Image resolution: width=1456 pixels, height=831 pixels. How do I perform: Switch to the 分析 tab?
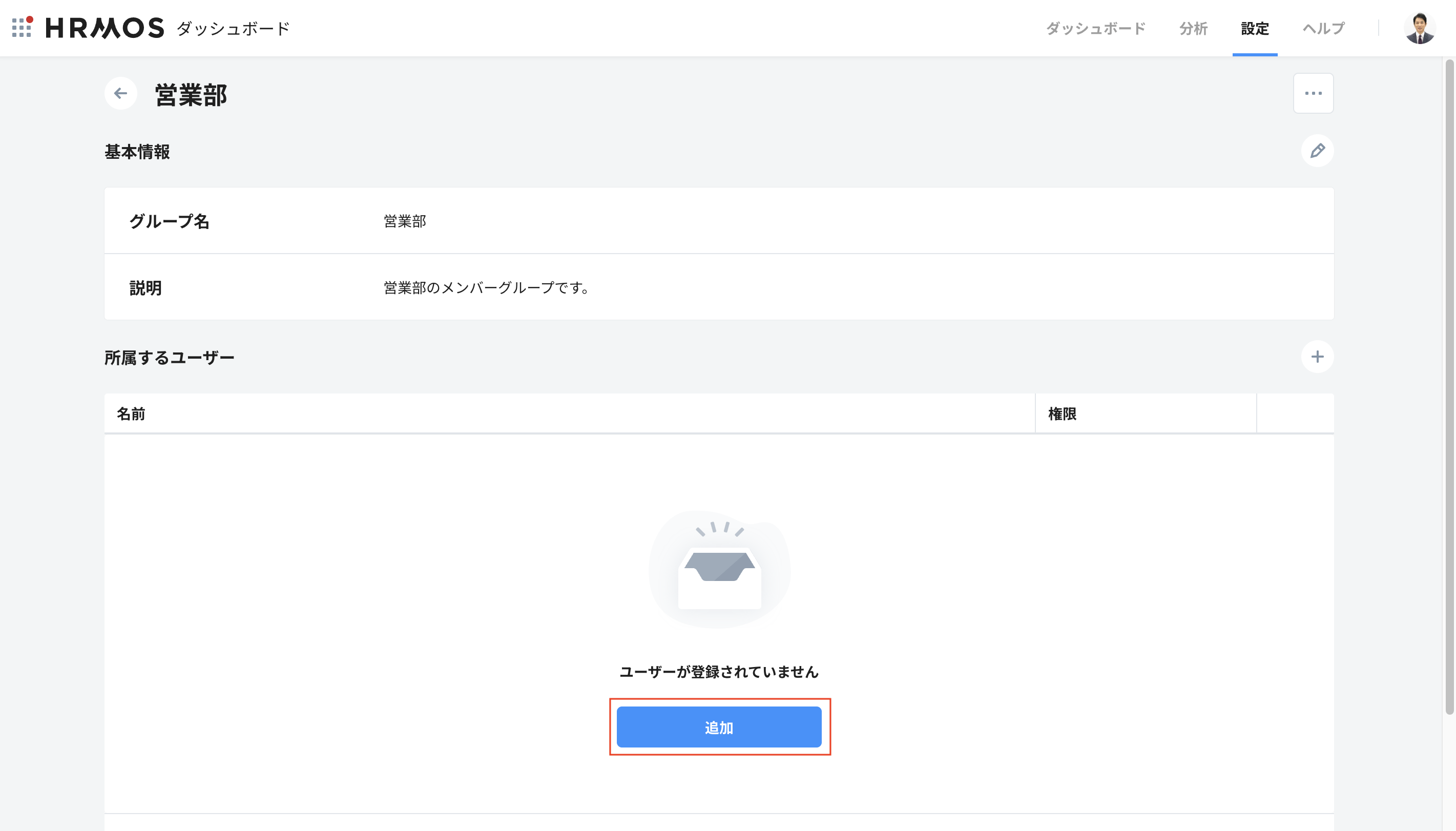[x=1193, y=29]
